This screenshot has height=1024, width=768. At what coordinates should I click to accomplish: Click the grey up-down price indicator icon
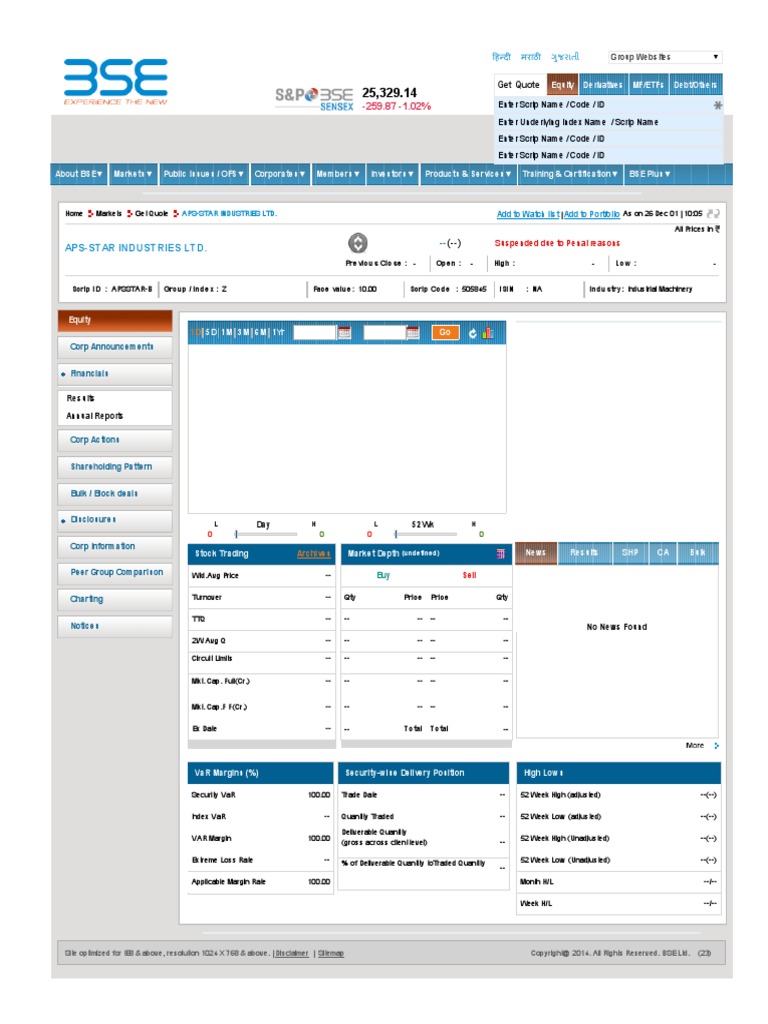[x=357, y=243]
